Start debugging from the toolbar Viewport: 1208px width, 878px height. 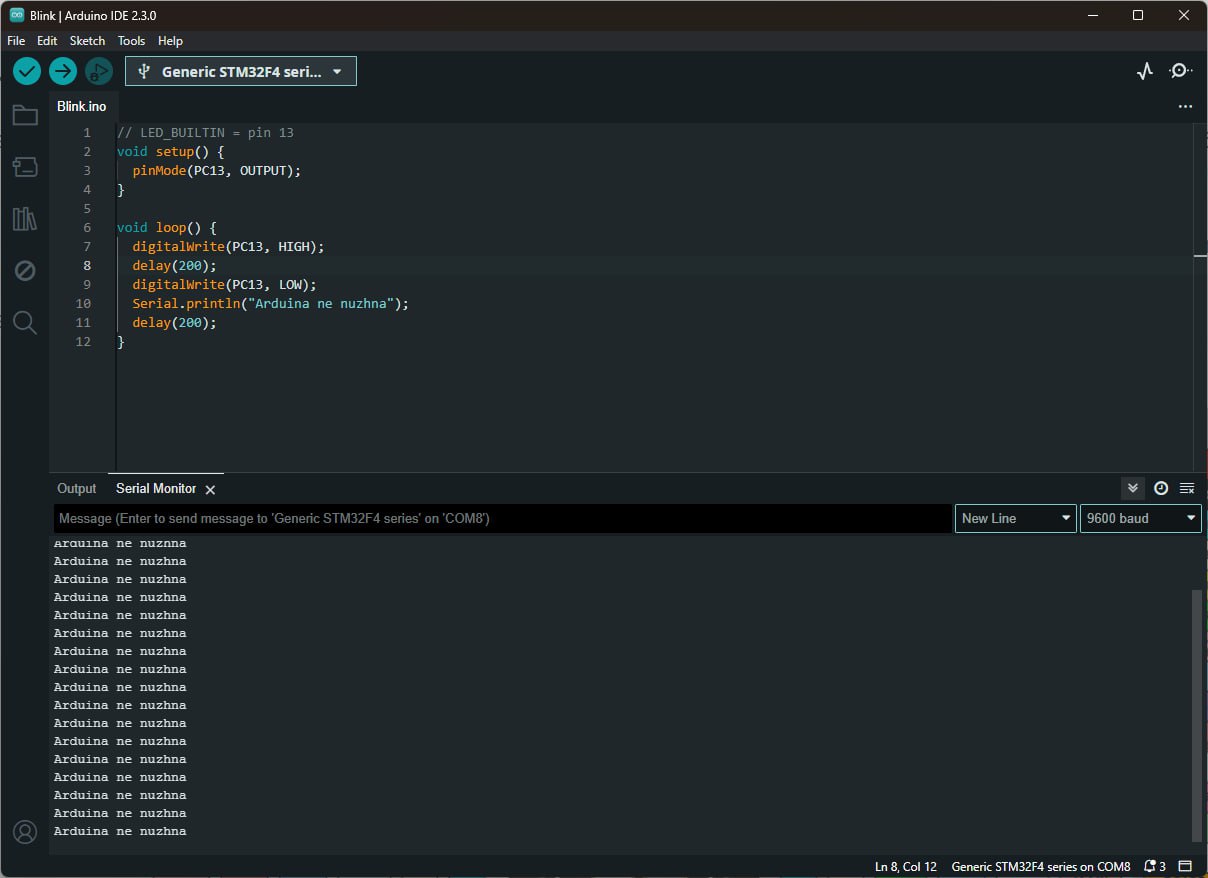point(98,71)
